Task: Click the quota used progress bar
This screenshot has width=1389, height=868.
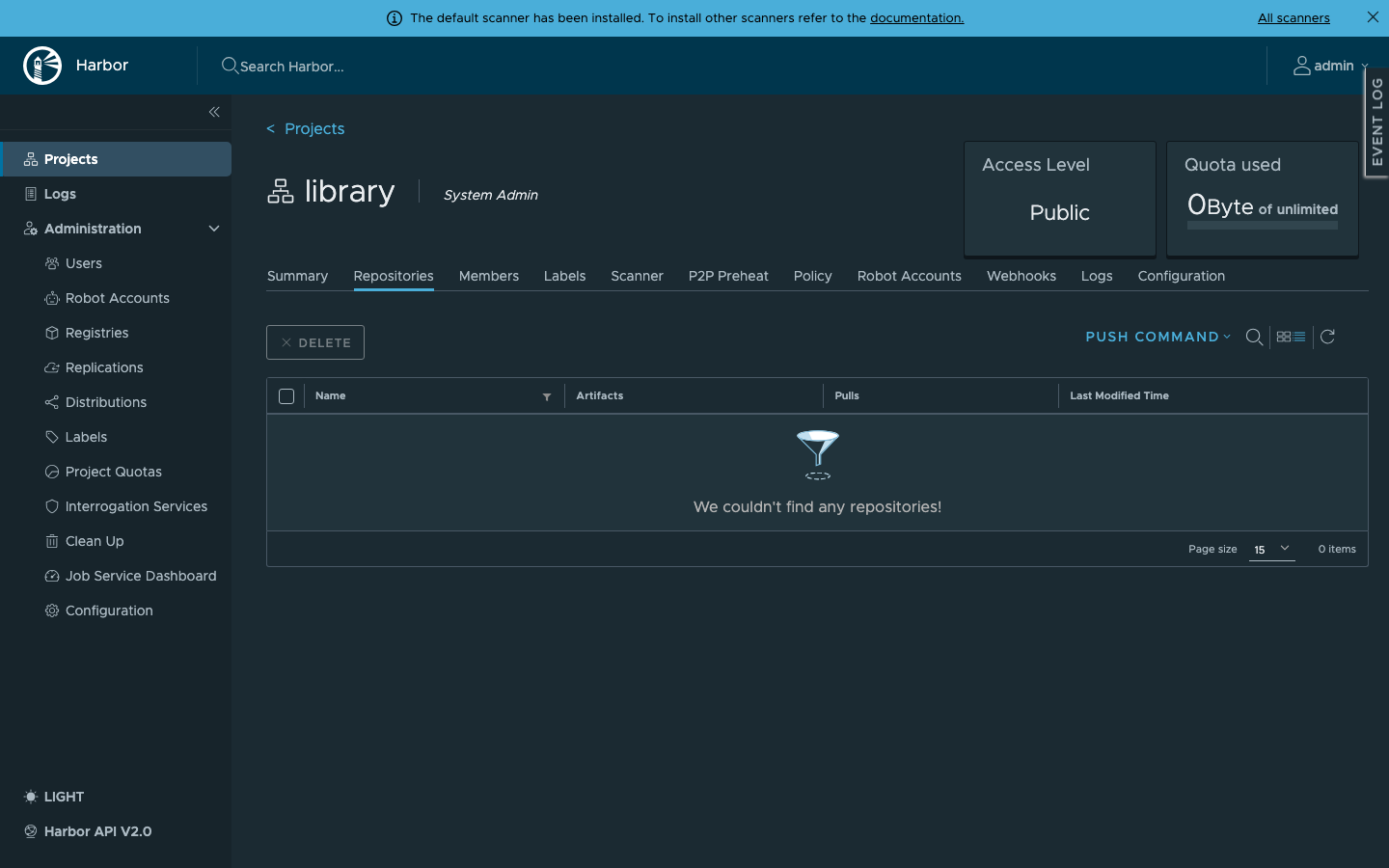Action: coord(1263,226)
